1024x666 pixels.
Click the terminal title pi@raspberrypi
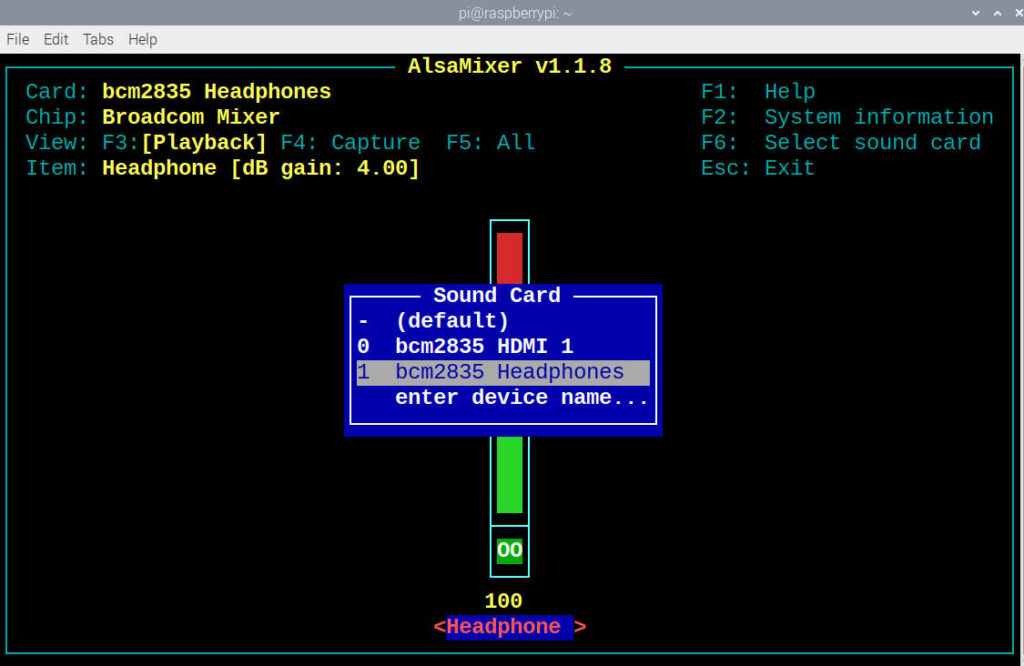515,13
